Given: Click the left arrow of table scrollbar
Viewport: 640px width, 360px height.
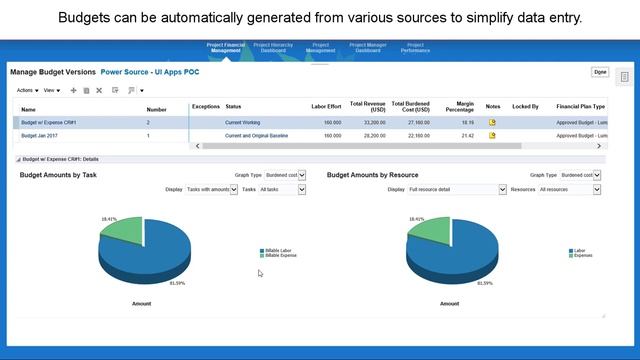Looking at the screenshot, I should click(x=198, y=146).
